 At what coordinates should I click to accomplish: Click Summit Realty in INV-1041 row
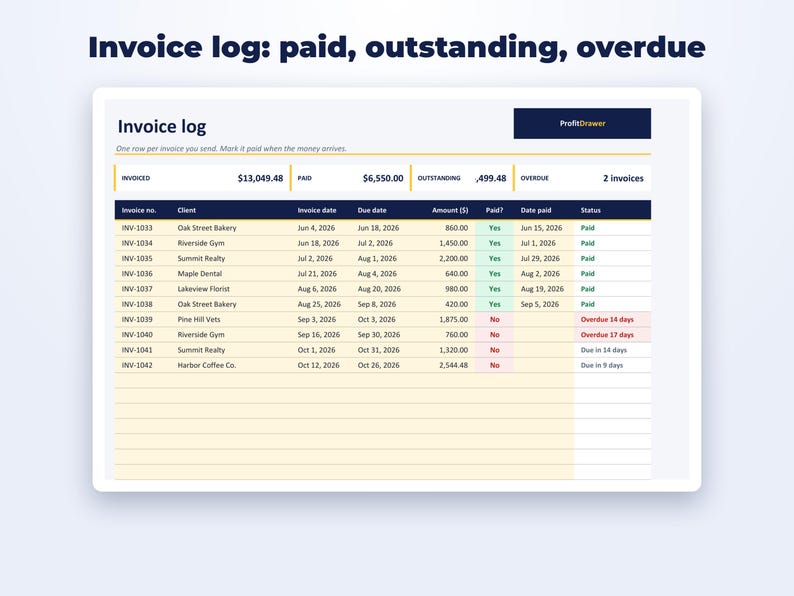click(201, 350)
